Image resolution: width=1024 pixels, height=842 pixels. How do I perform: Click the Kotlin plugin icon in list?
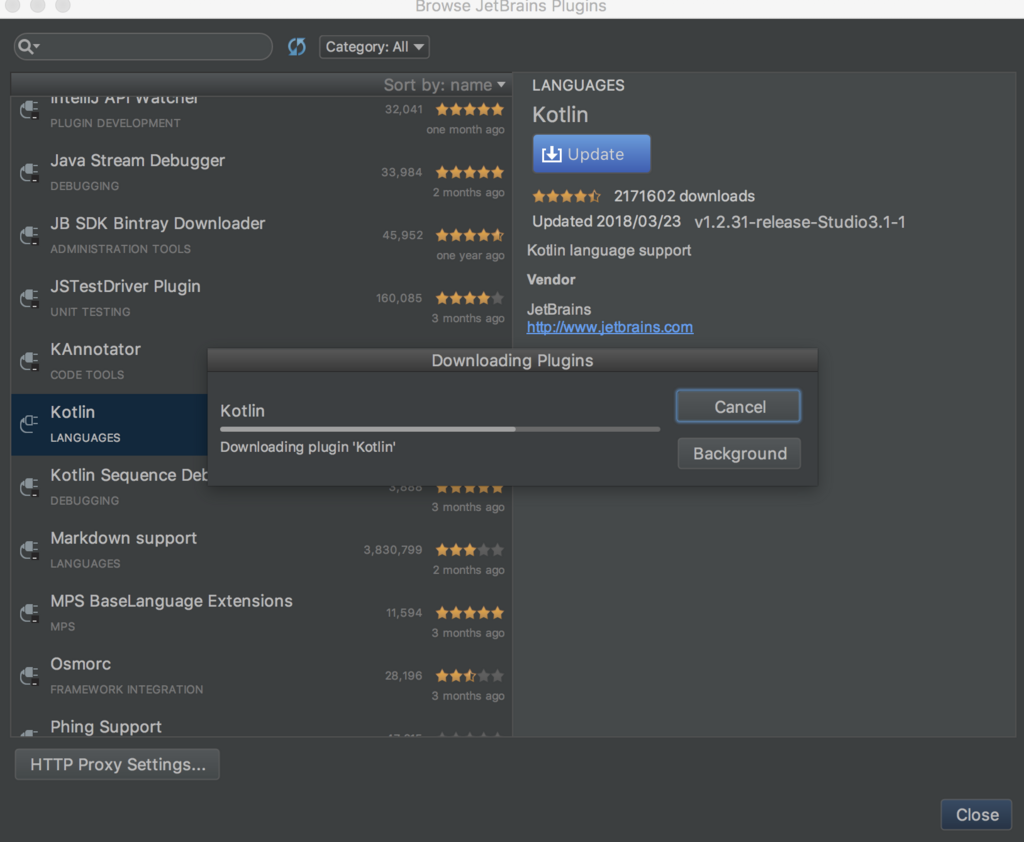(x=29, y=425)
